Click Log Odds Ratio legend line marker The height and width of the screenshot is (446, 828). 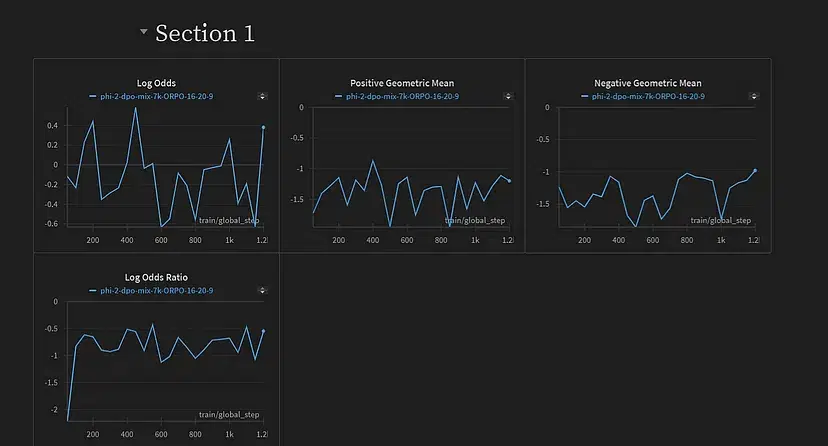[x=93, y=290]
